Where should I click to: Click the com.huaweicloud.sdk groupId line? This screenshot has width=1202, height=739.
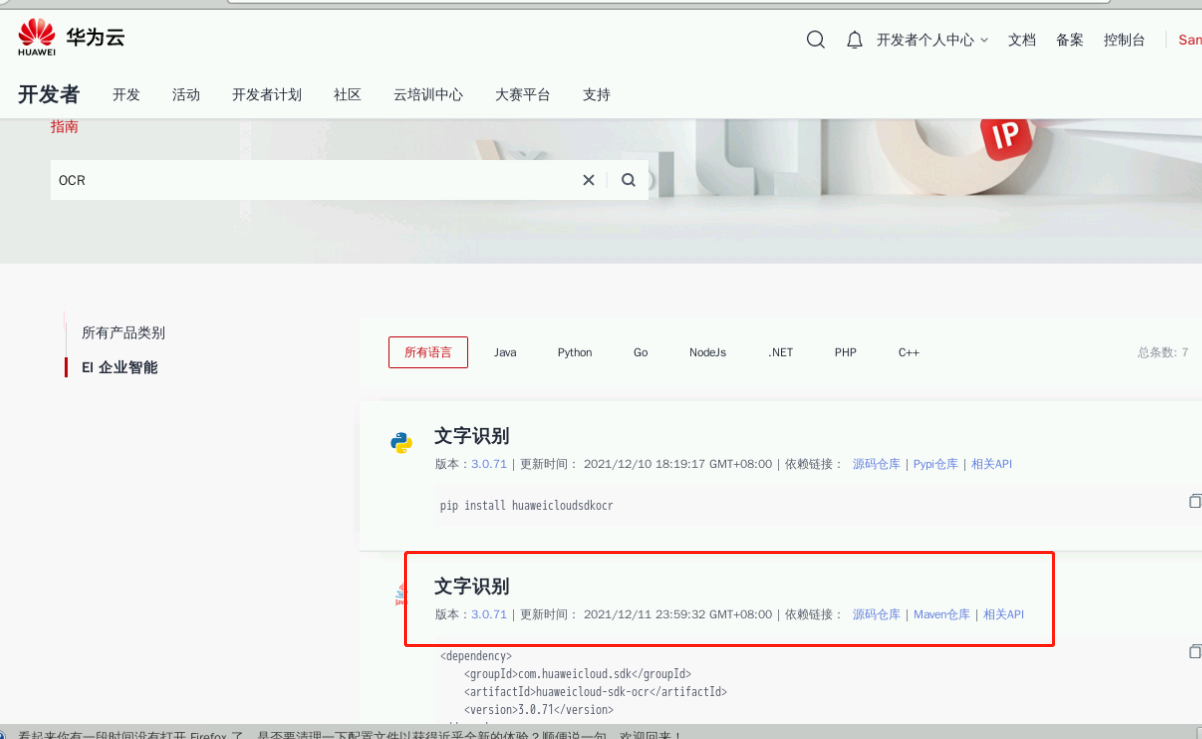(x=577, y=674)
